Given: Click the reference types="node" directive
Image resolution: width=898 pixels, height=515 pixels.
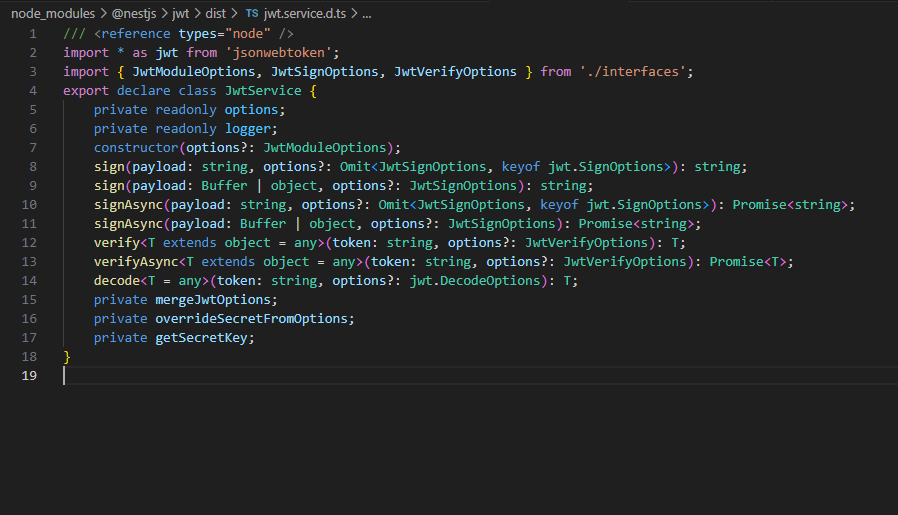Looking at the screenshot, I should click(178, 34).
